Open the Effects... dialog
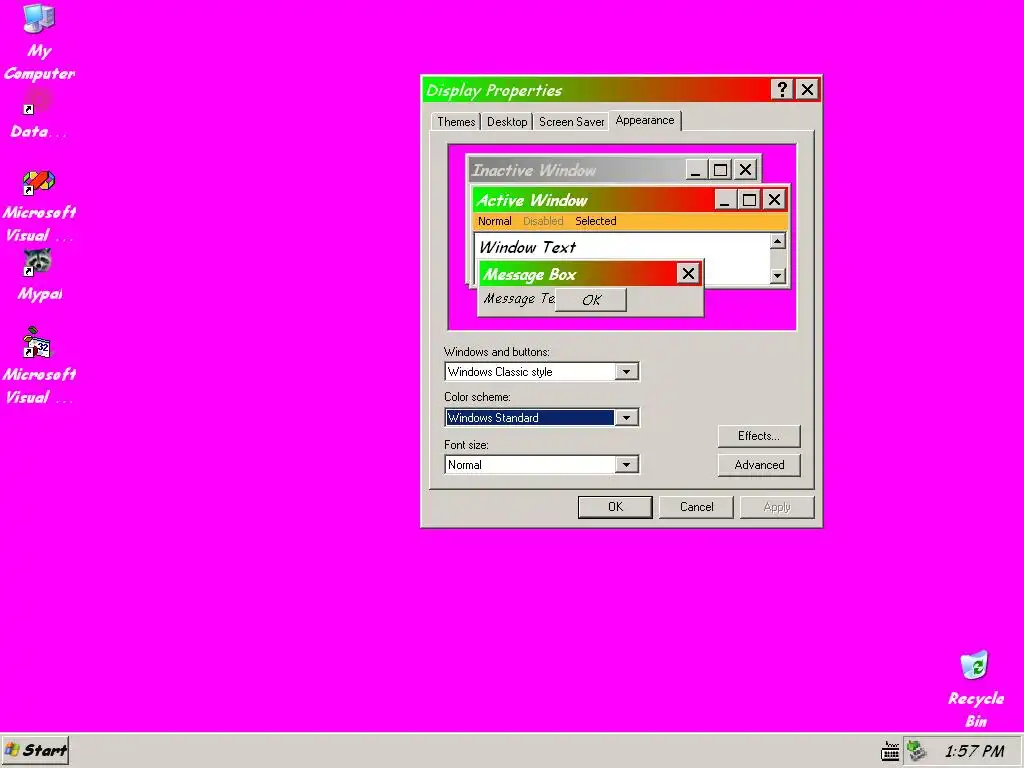This screenshot has height=768, width=1024. (x=759, y=436)
